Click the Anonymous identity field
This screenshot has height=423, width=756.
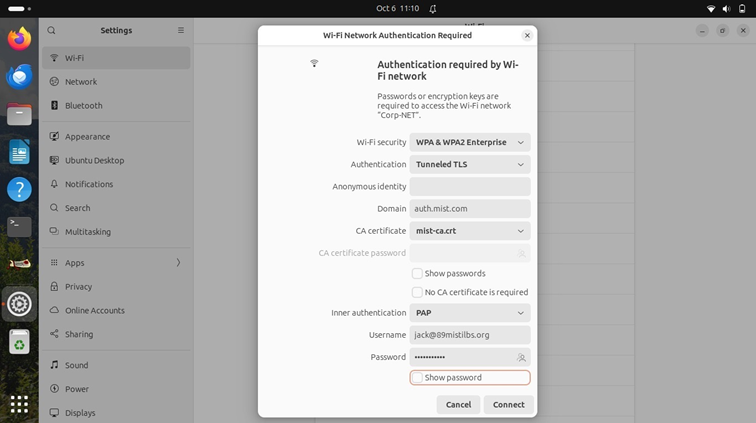pyautogui.click(x=470, y=187)
